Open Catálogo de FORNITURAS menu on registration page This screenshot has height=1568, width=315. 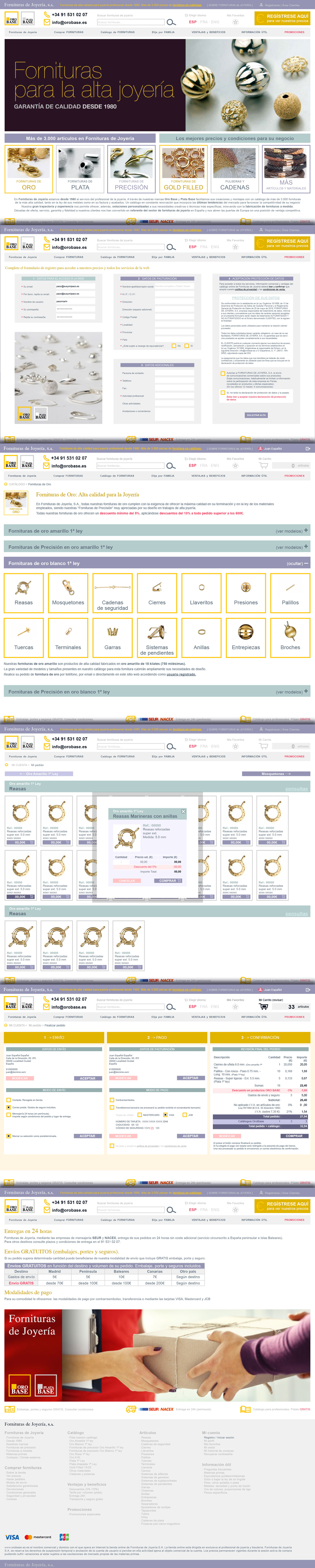(x=118, y=257)
